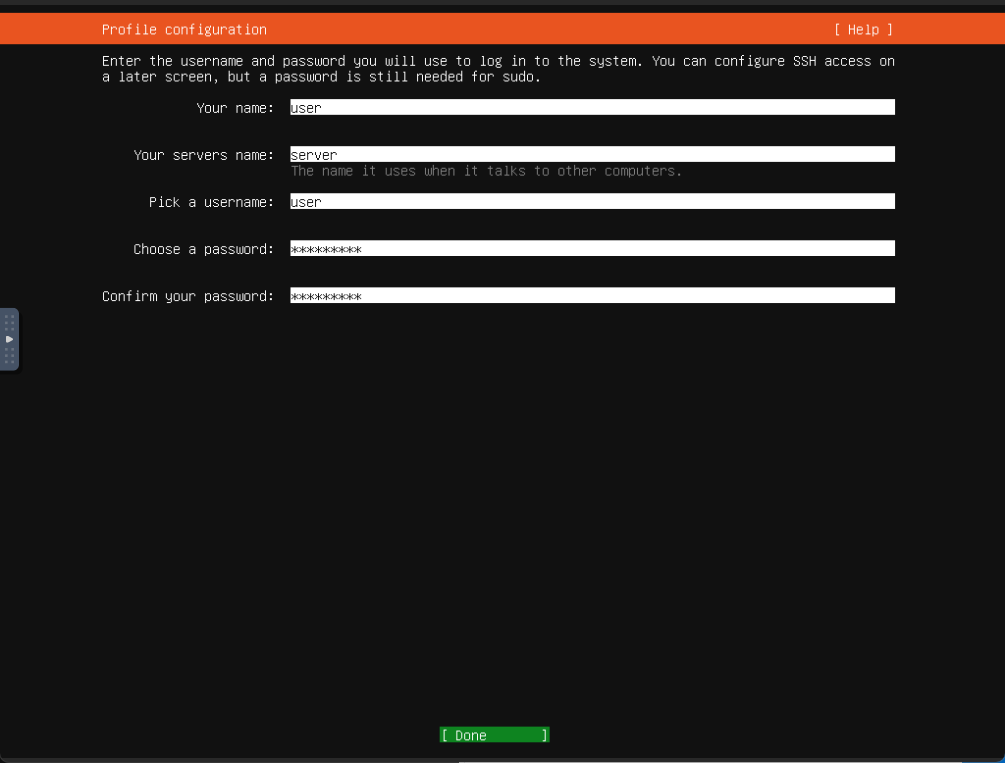Click the "Confirm your password:" label
The height and width of the screenshot is (763, 1005).
click(x=188, y=296)
